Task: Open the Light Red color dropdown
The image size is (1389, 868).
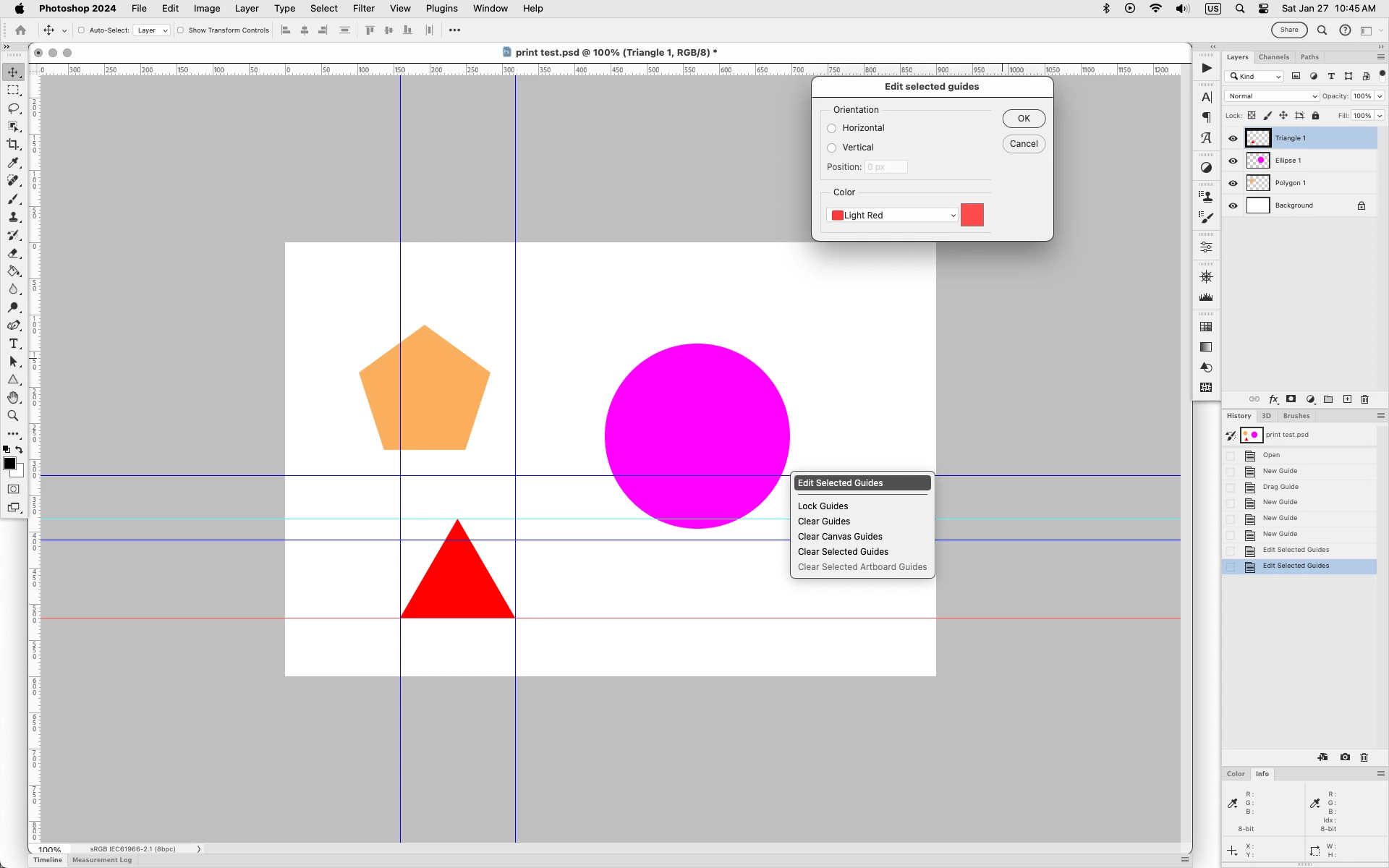Action: click(x=893, y=216)
